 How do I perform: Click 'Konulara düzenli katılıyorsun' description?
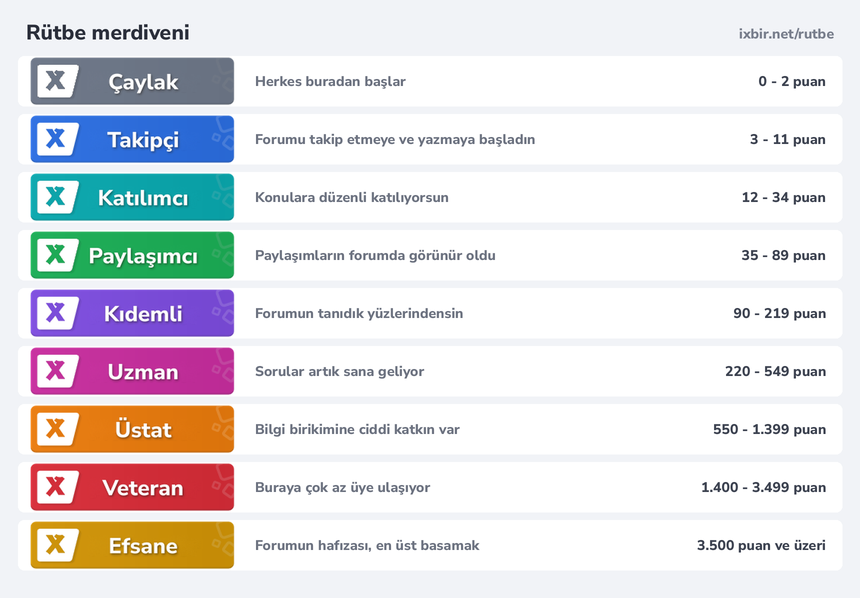click(352, 198)
